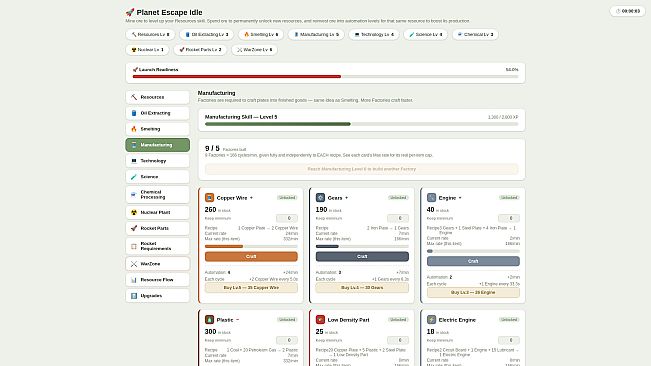
Task: Click the '9 / 5' factories built count
Action: click(212, 148)
